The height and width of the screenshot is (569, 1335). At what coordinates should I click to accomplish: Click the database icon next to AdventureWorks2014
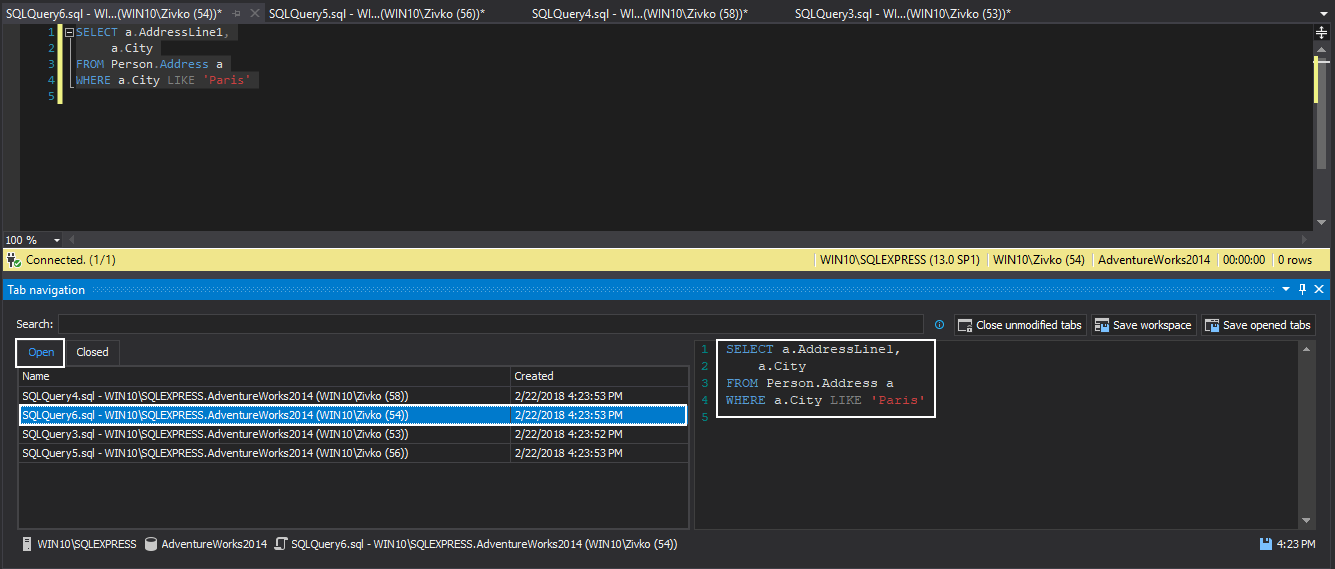pyautogui.click(x=151, y=544)
